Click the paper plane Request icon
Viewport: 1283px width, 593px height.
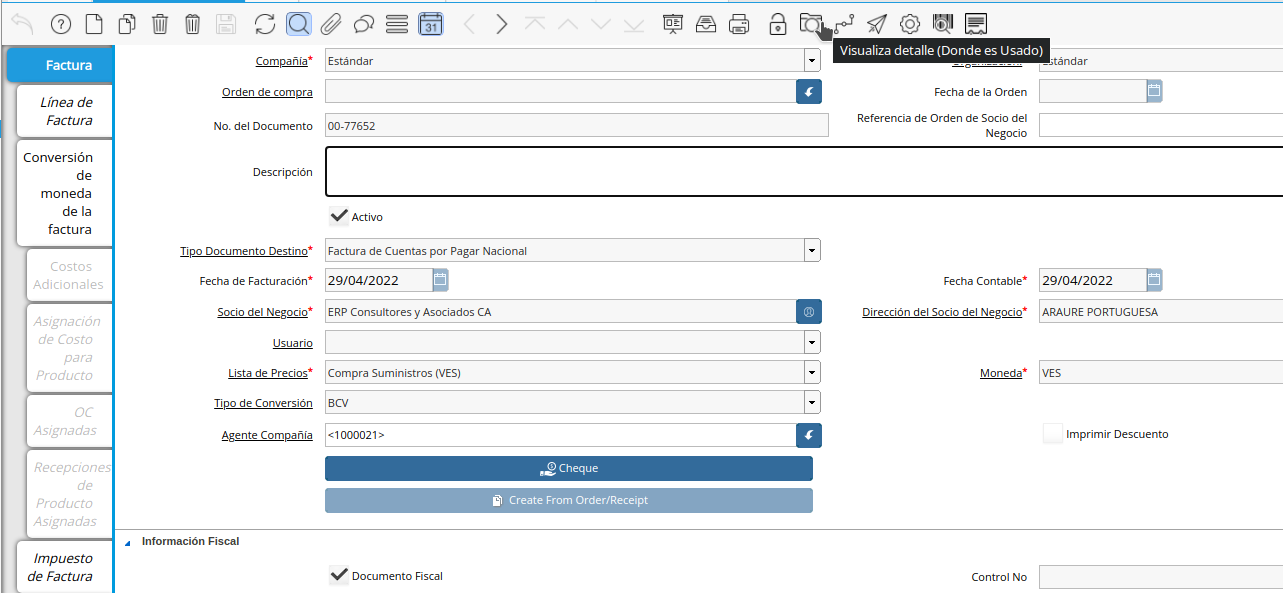click(877, 24)
